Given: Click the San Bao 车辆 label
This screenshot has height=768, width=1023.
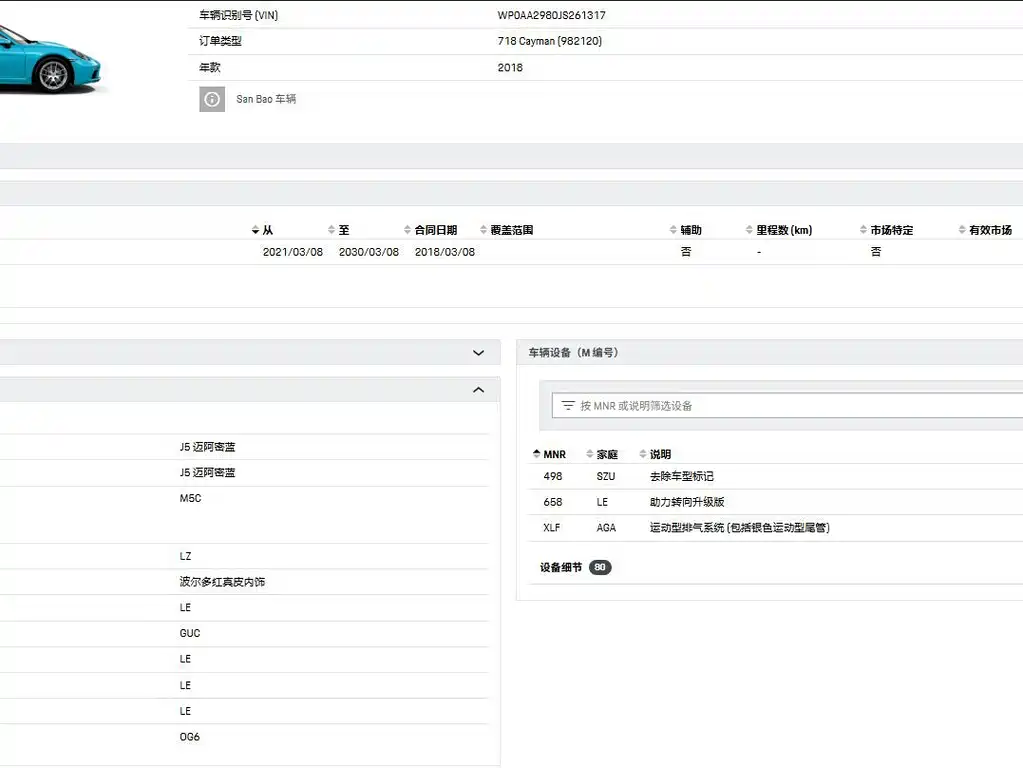Looking at the screenshot, I should pyautogui.click(x=266, y=99).
